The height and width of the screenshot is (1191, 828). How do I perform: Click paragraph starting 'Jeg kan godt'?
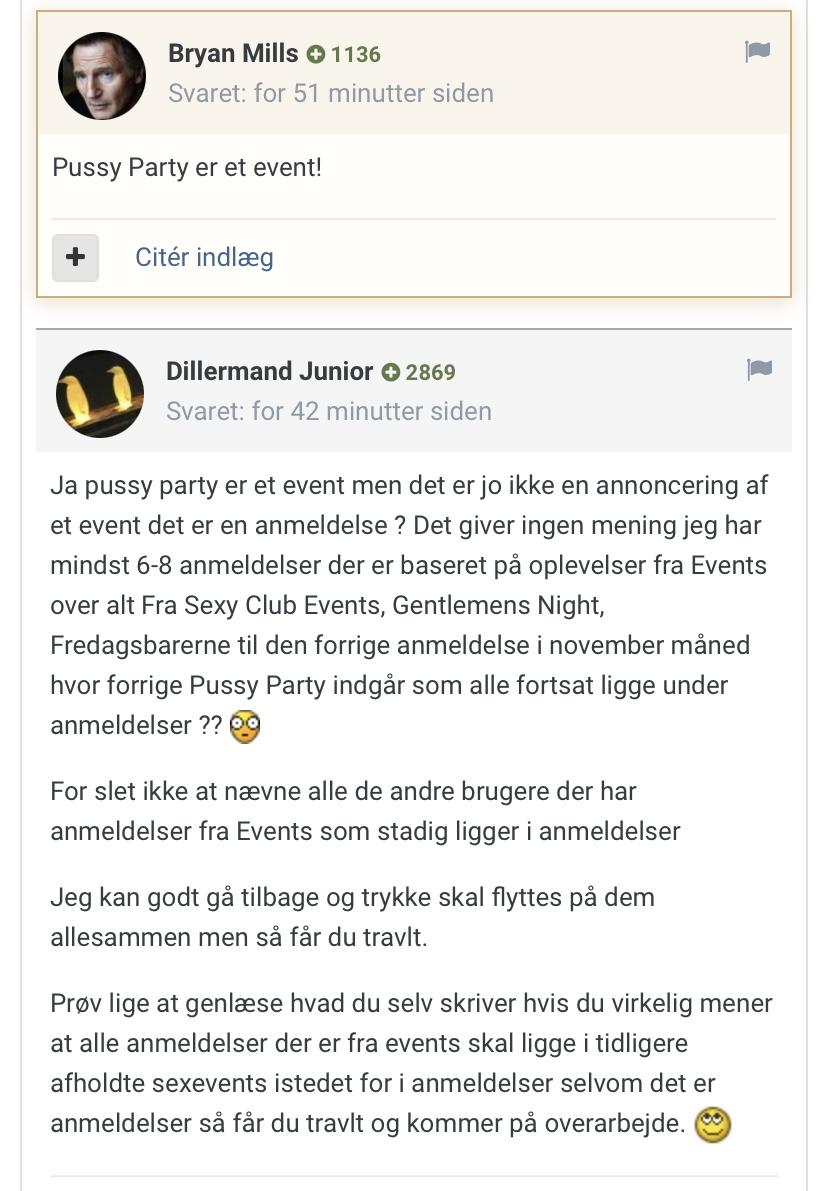tap(352, 917)
